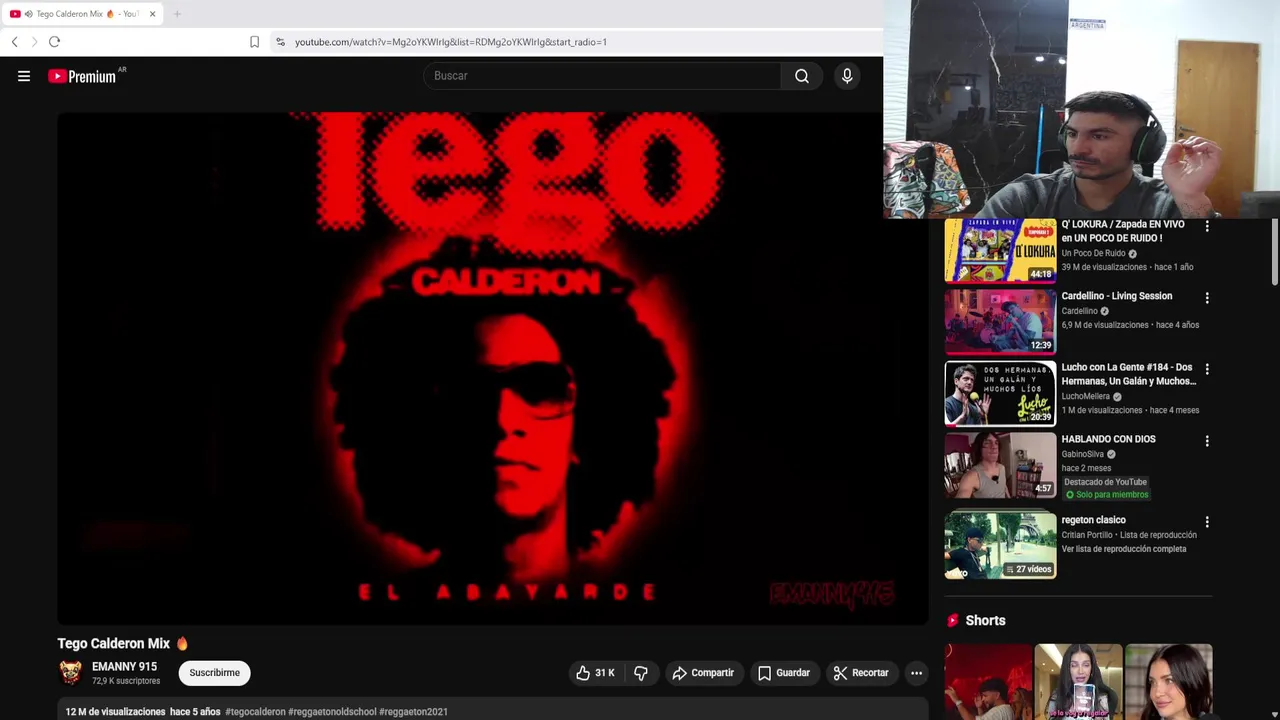The image size is (1280, 720).
Task: Open options menu for HABLANDO CON DIOS
Action: [x=1207, y=441]
